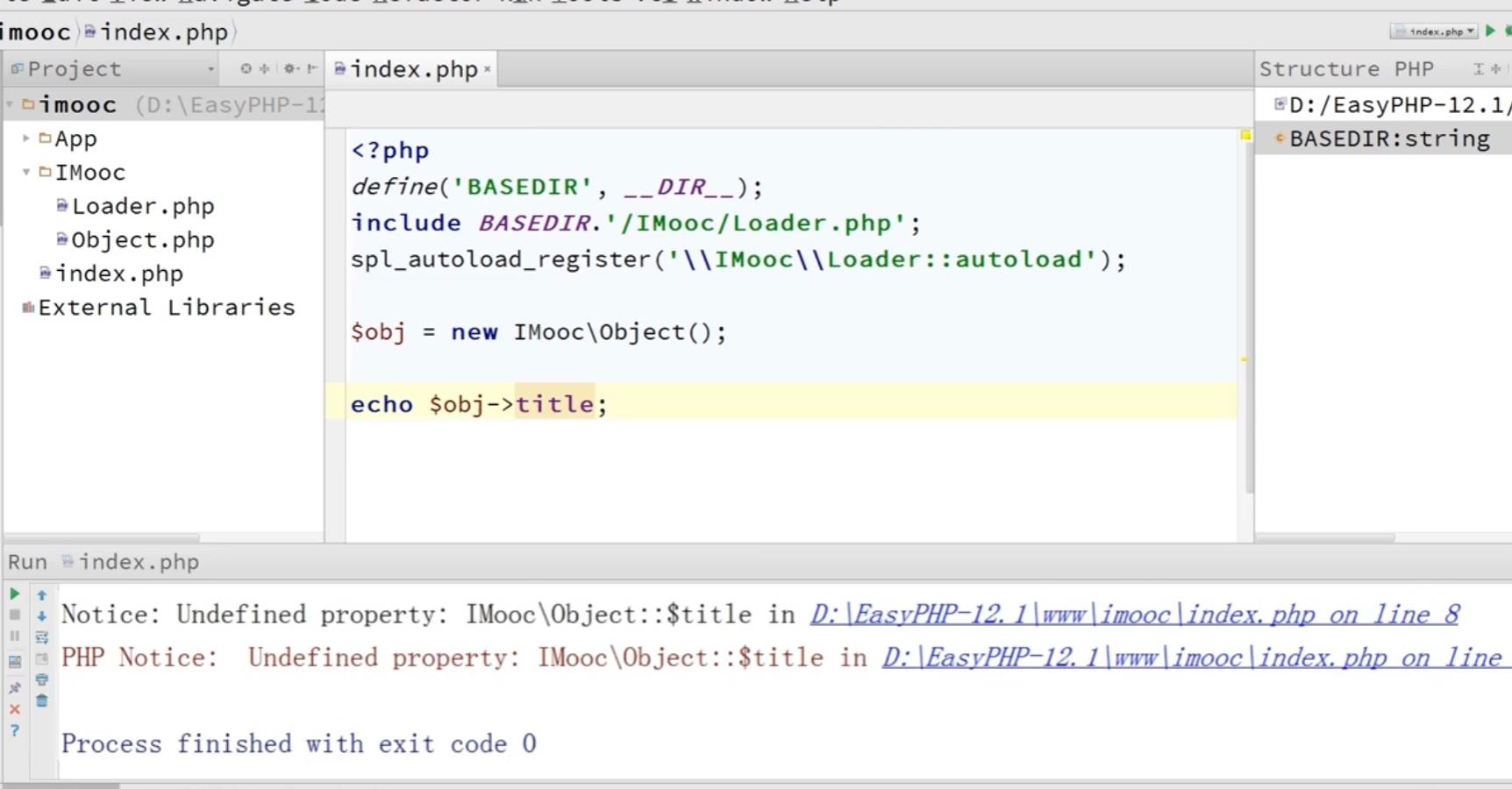This screenshot has width=1512, height=789.
Task: Click '$obj' variable on the new IMooc\Object line
Action: (x=378, y=332)
